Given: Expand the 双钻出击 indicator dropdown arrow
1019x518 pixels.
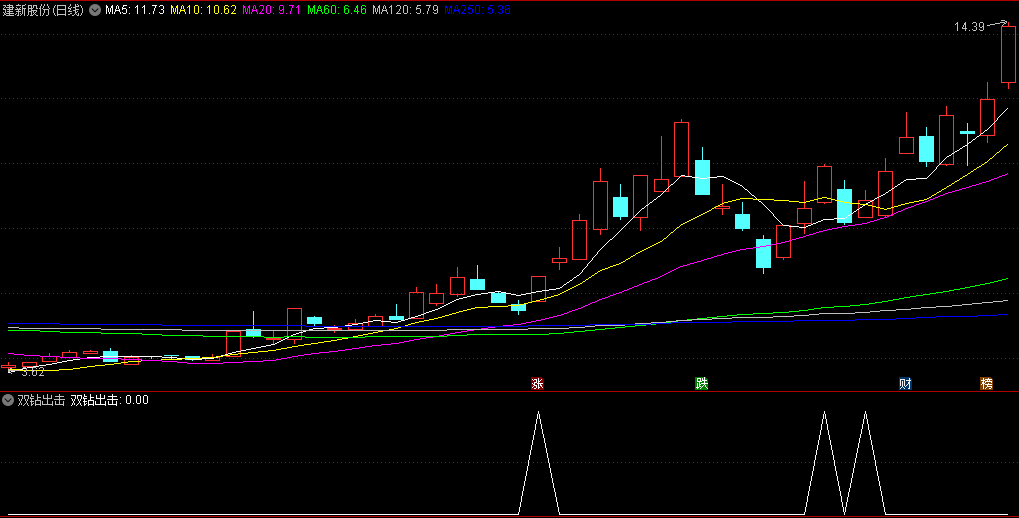Looking at the screenshot, I should (8, 400).
